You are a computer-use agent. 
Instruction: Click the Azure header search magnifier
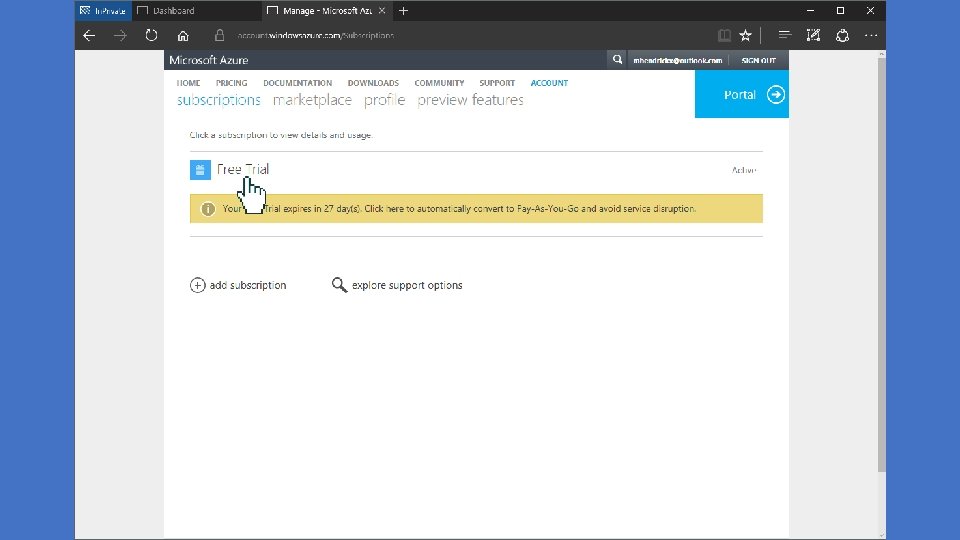click(x=617, y=60)
